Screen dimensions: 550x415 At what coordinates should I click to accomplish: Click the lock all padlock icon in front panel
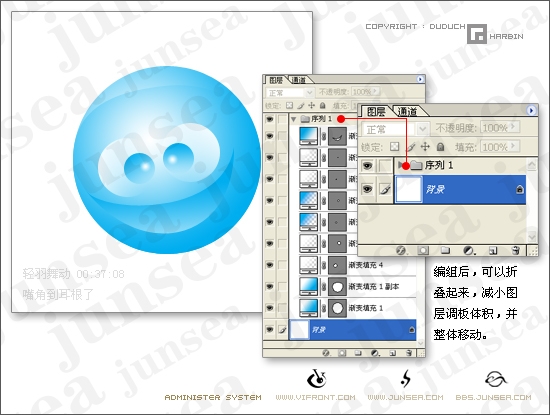tap(440, 147)
